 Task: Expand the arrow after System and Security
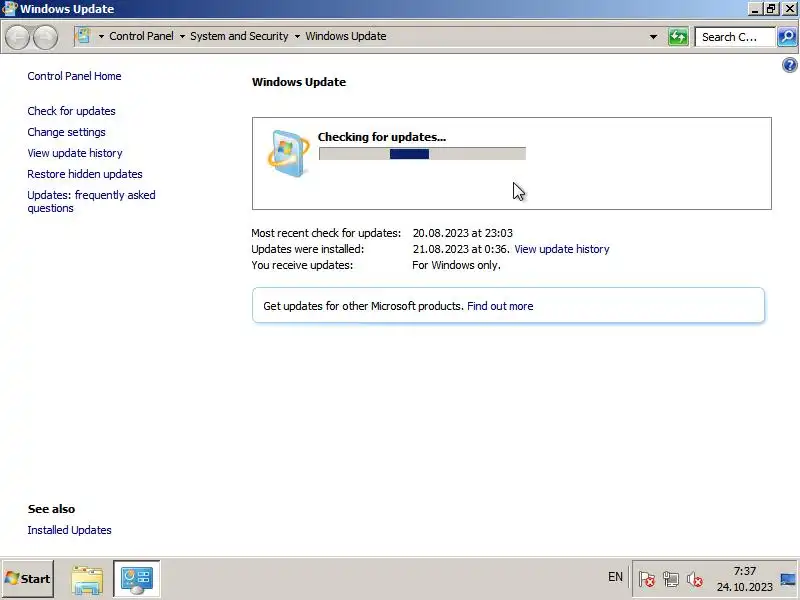tap(297, 37)
